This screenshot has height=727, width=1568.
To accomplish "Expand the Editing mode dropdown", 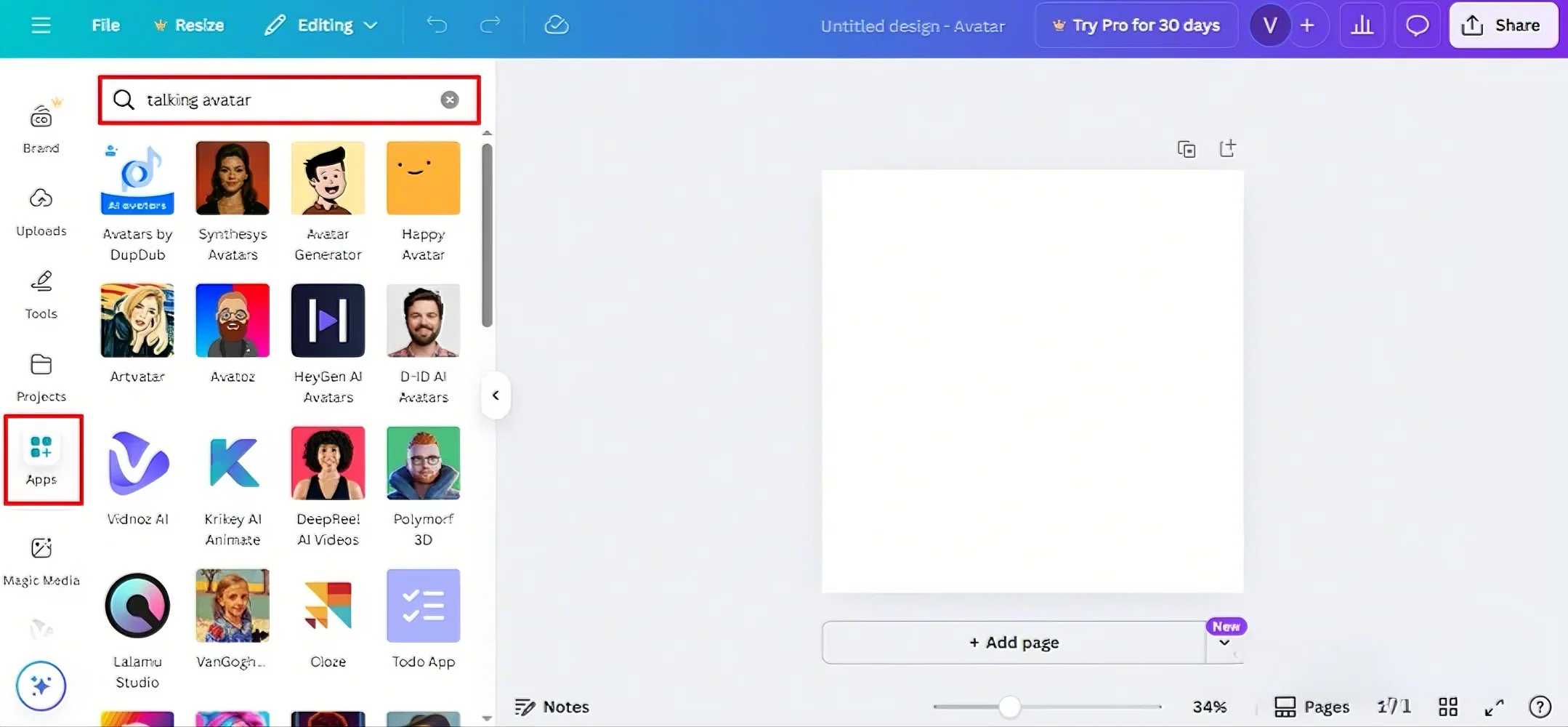I will pos(321,25).
